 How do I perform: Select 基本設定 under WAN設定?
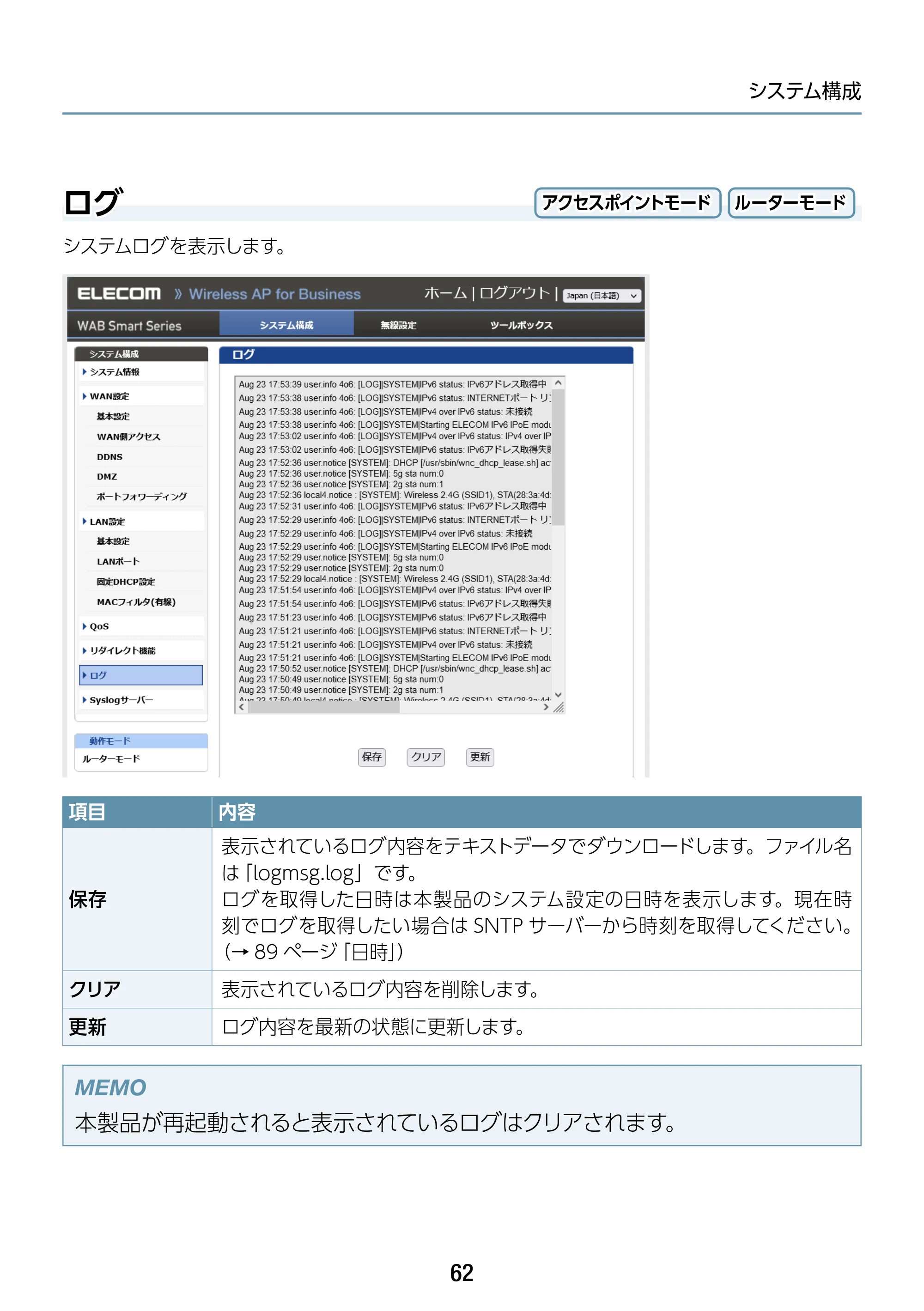click(x=113, y=416)
